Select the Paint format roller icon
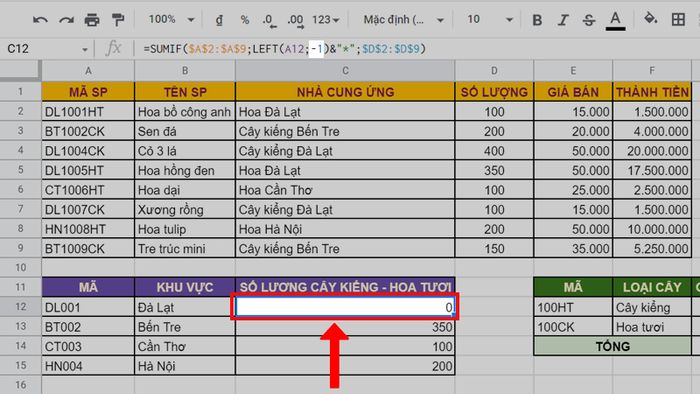700x394 pixels. pos(118,20)
